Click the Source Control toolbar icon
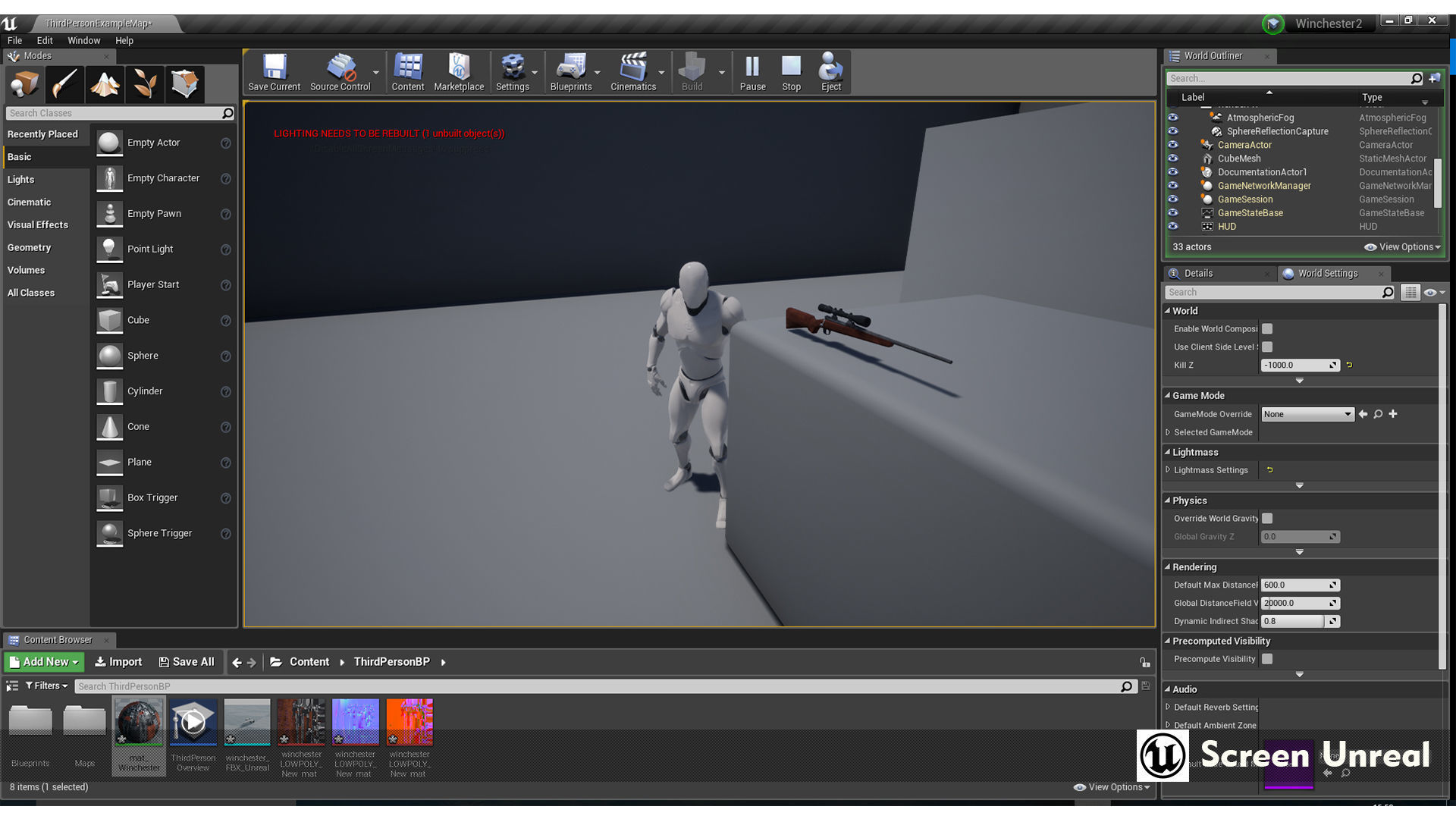The height and width of the screenshot is (819, 1456). (x=340, y=73)
